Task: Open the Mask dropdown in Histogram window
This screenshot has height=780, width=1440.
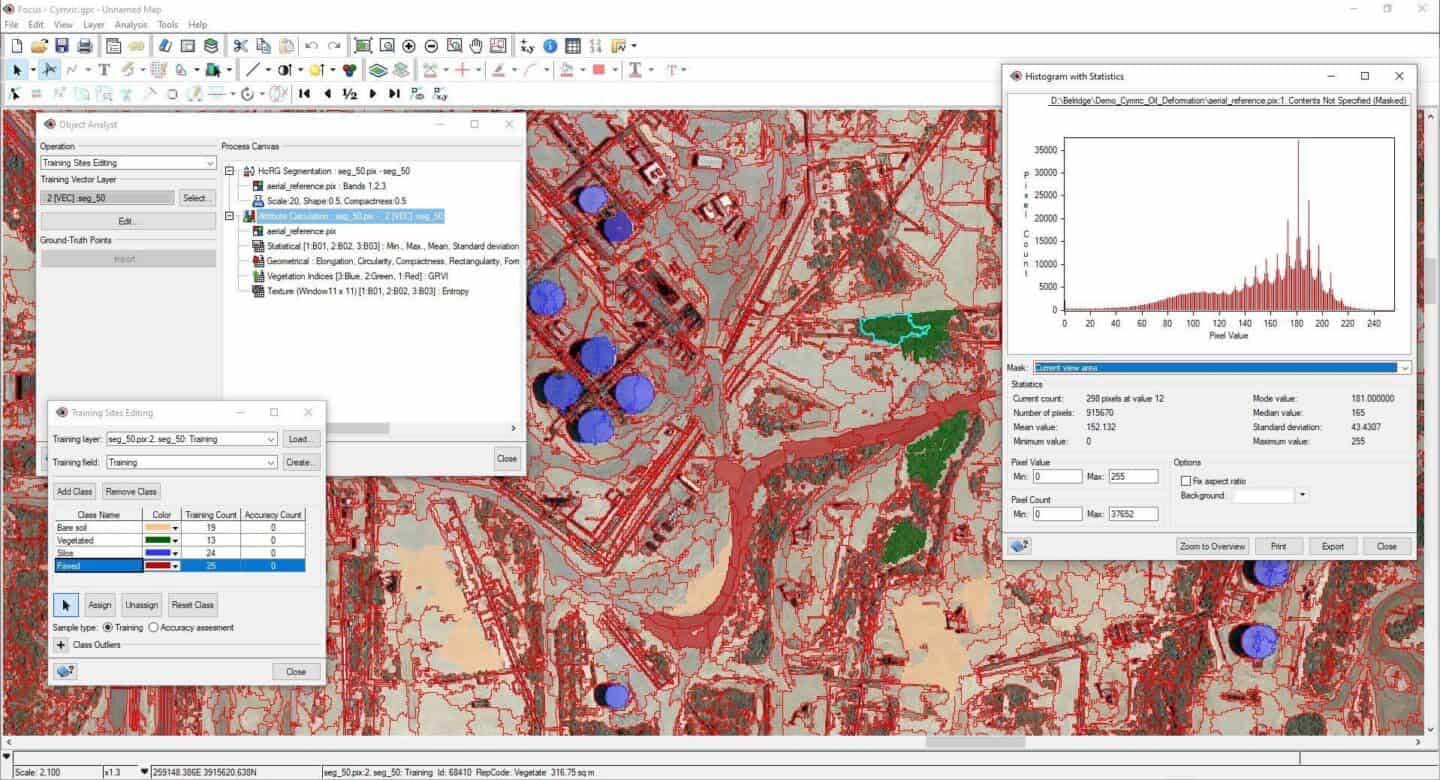Action: point(1404,368)
